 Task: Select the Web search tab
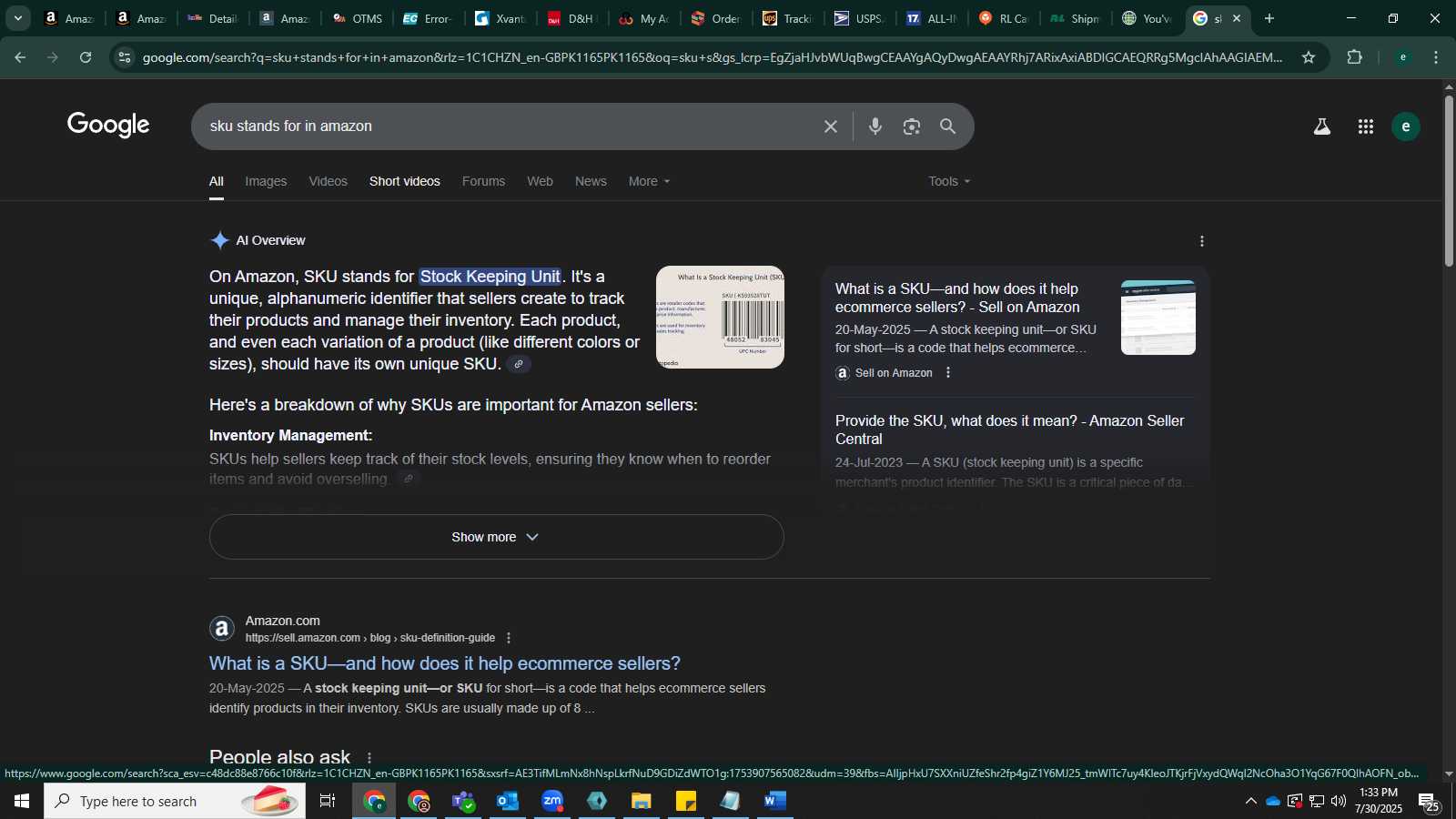540,181
